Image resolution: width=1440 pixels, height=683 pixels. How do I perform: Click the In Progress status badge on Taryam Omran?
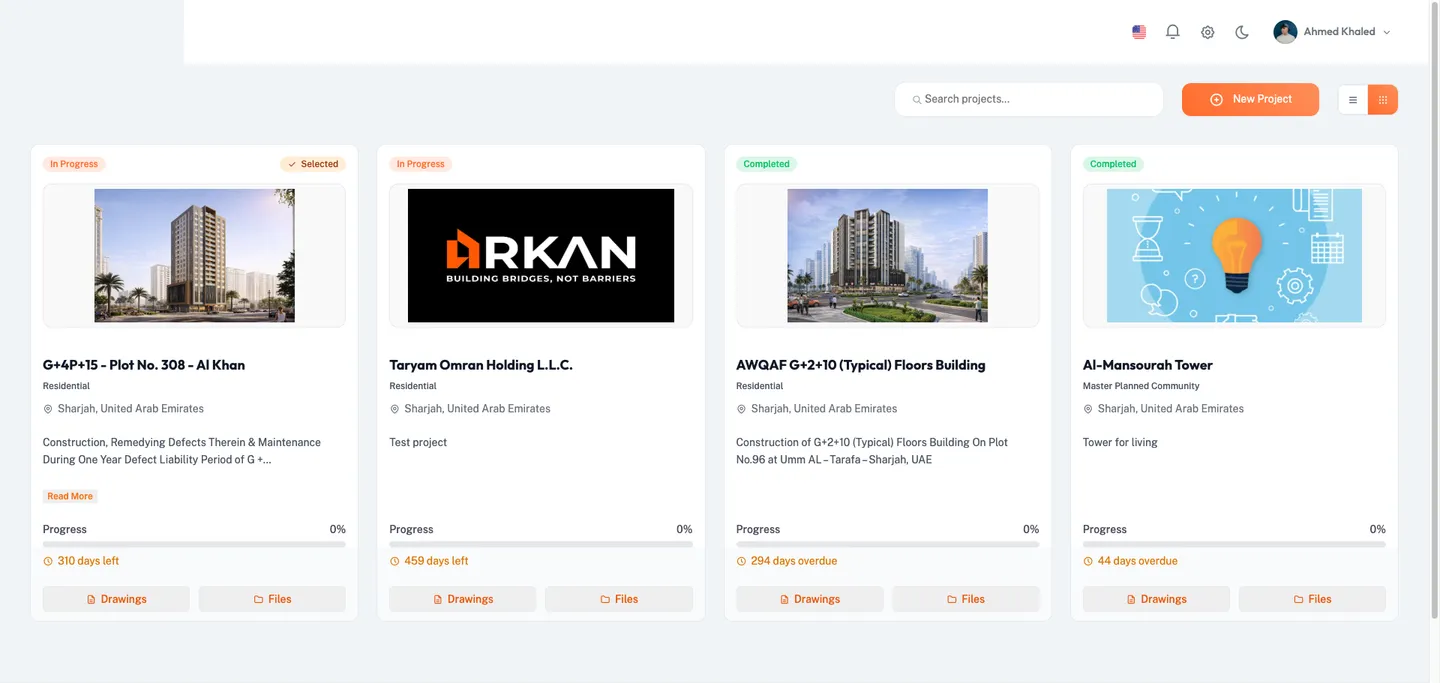(x=420, y=163)
